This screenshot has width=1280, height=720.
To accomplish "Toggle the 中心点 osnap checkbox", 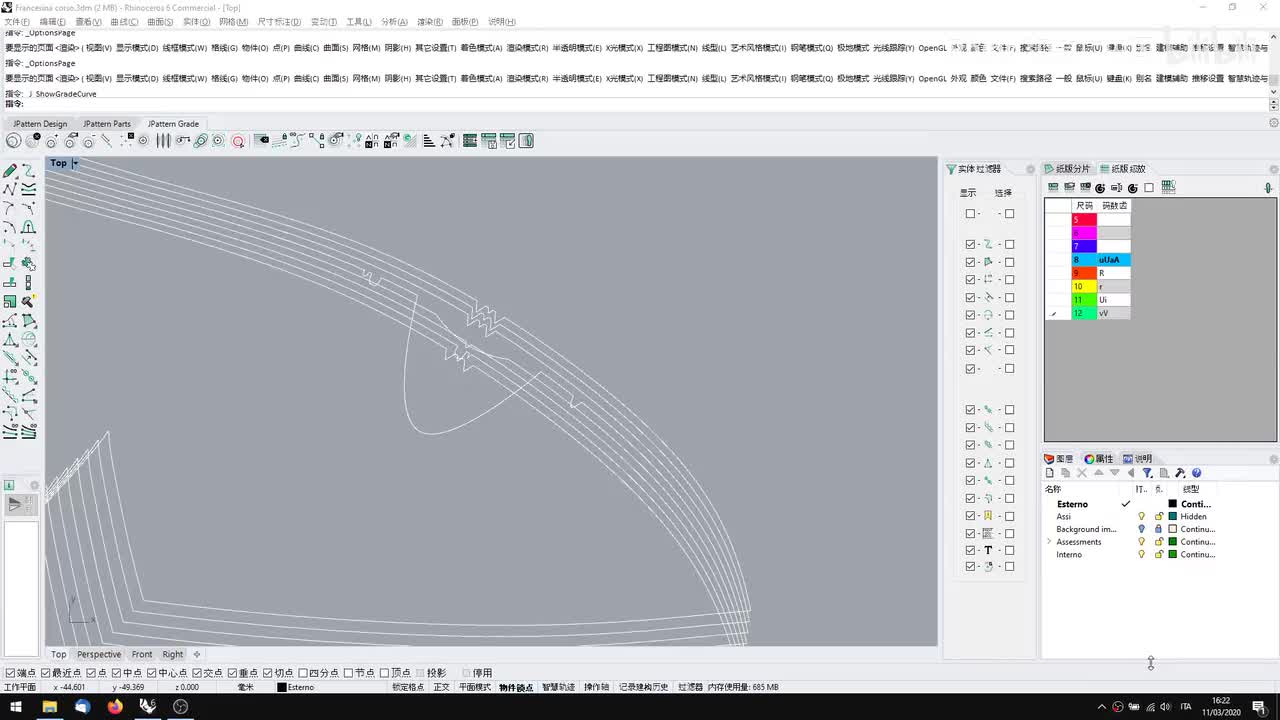I will 151,673.
